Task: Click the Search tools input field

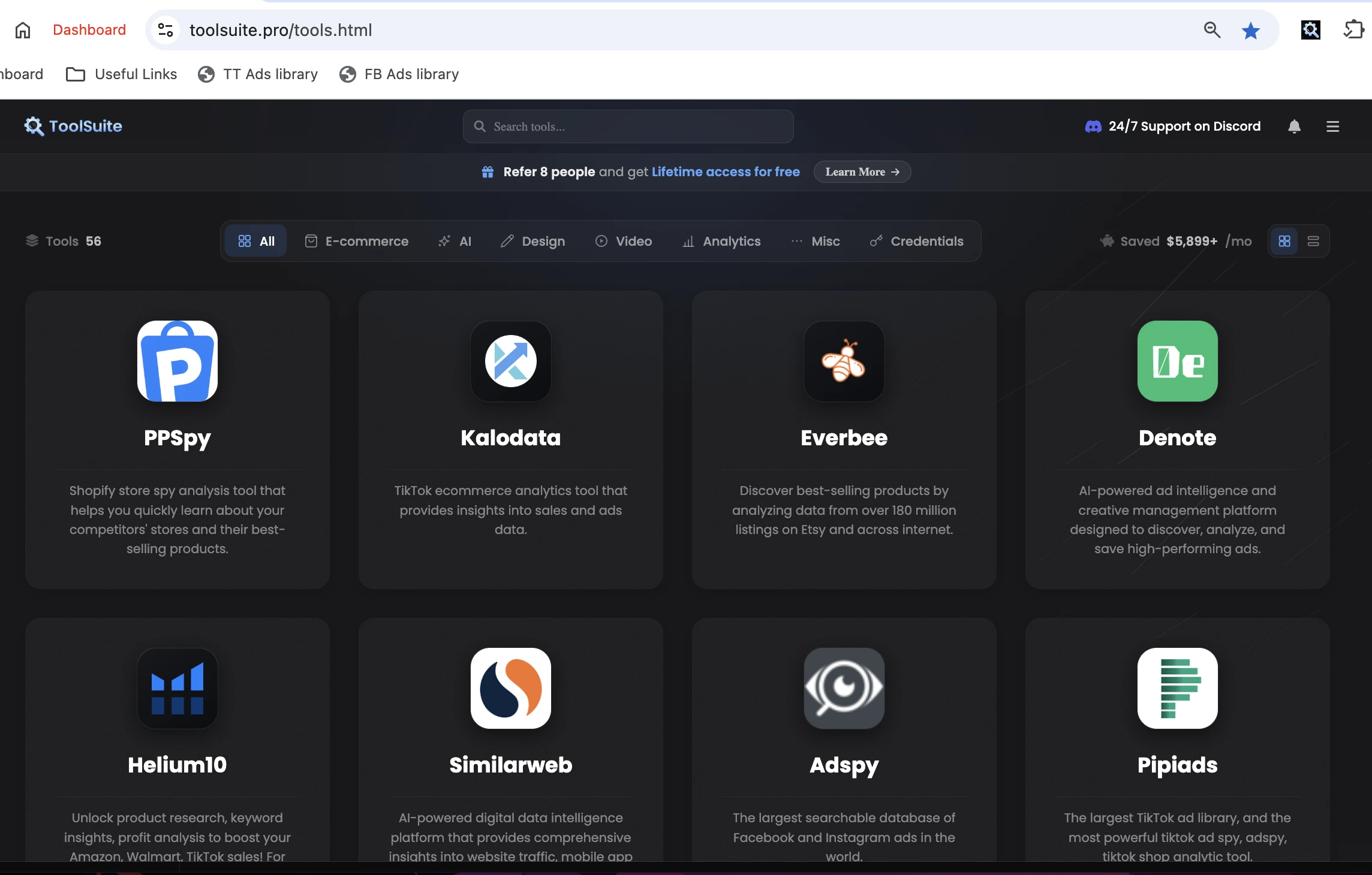Action: click(628, 126)
